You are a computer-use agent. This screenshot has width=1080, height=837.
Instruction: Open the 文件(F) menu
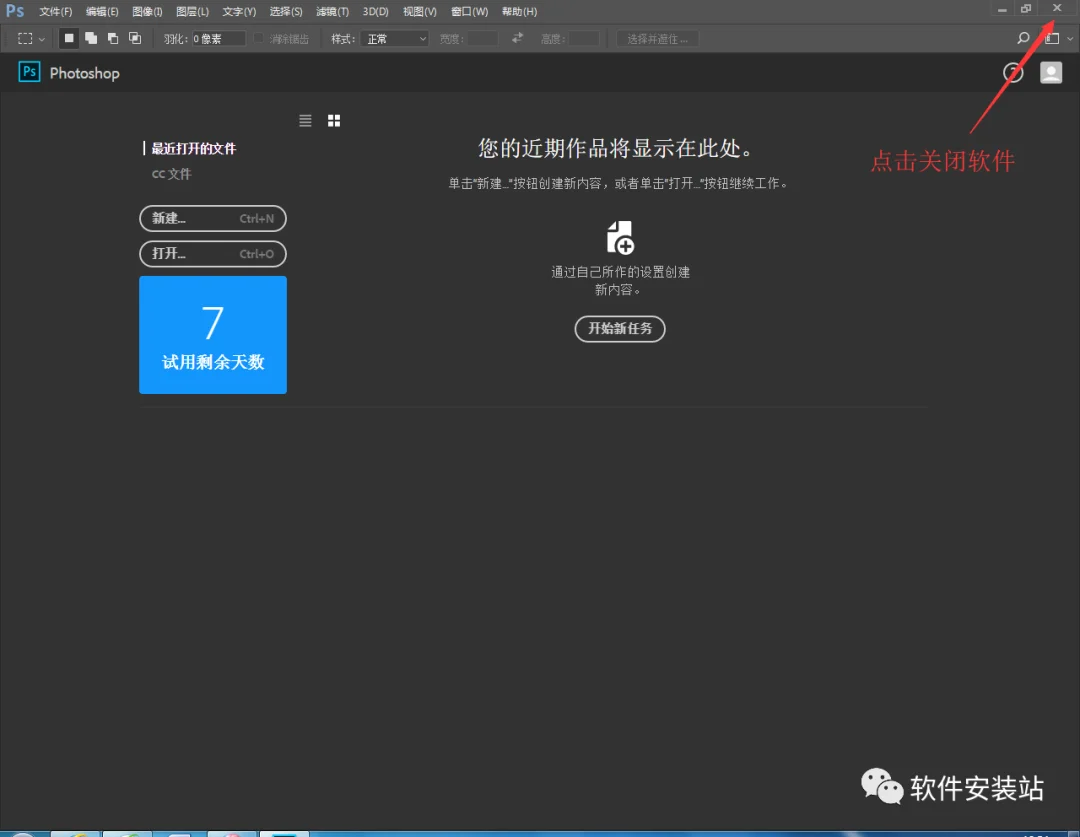[x=56, y=12]
